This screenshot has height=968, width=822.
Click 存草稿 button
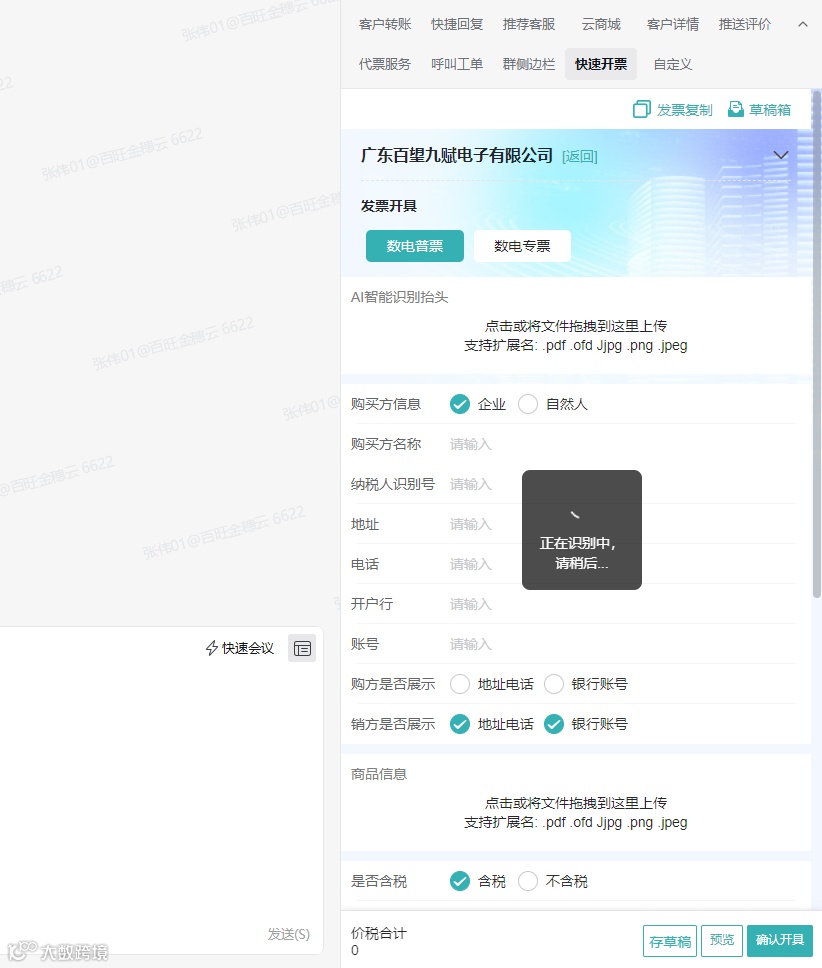[x=670, y=941]
